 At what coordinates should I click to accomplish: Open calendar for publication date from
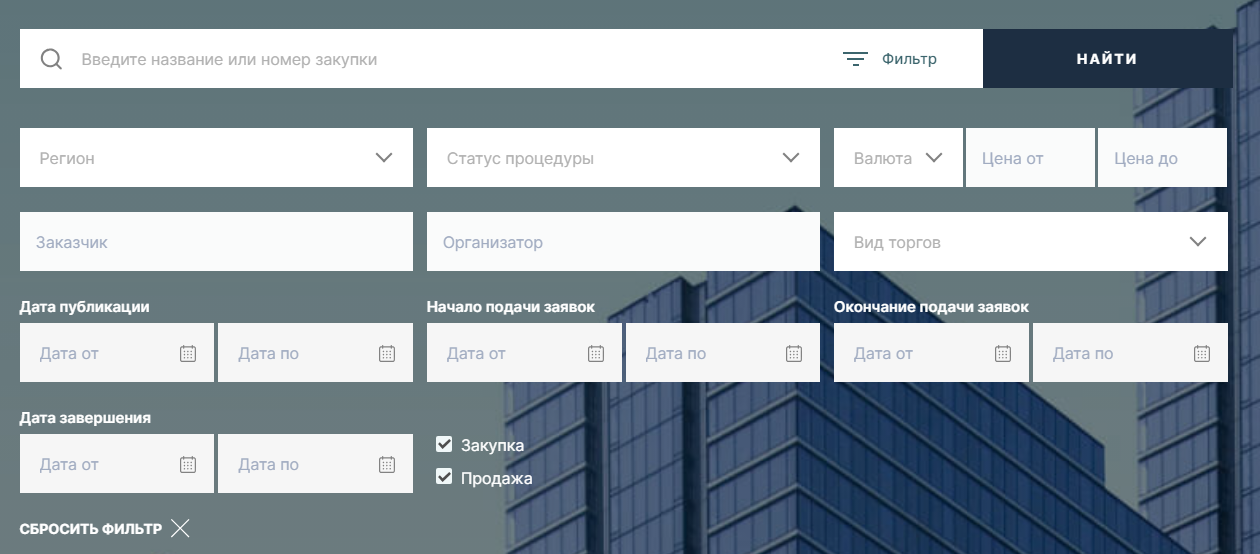click(188, 353)
